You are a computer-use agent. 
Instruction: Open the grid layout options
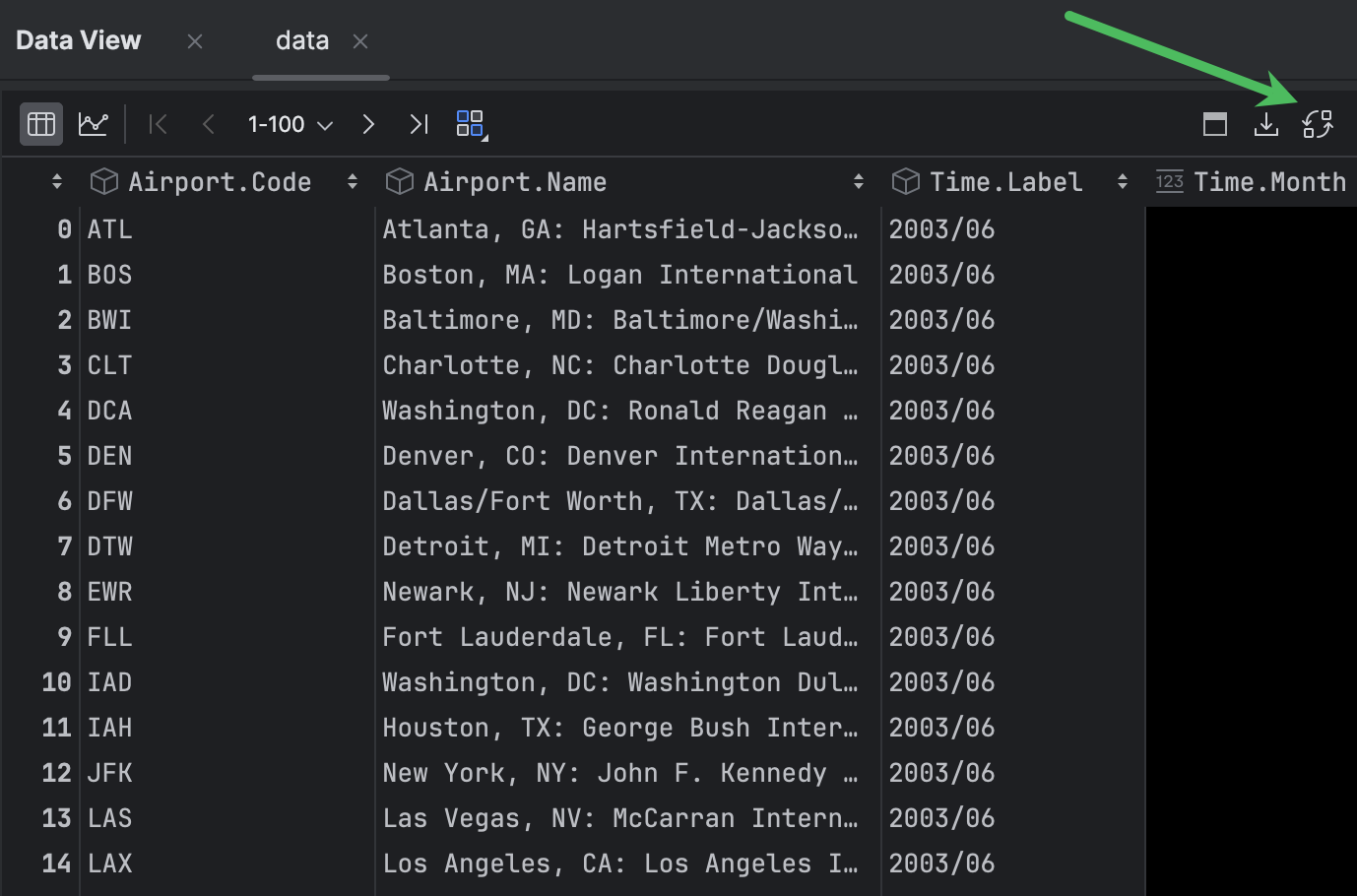click(470, 123)
